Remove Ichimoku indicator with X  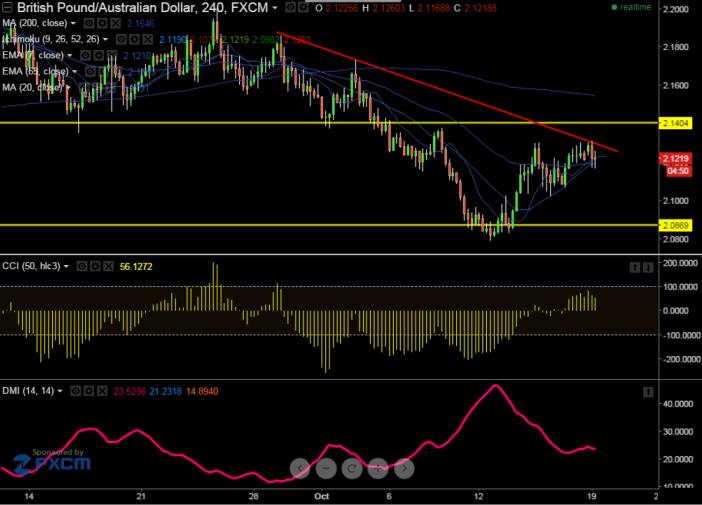(x=148, y=39)
